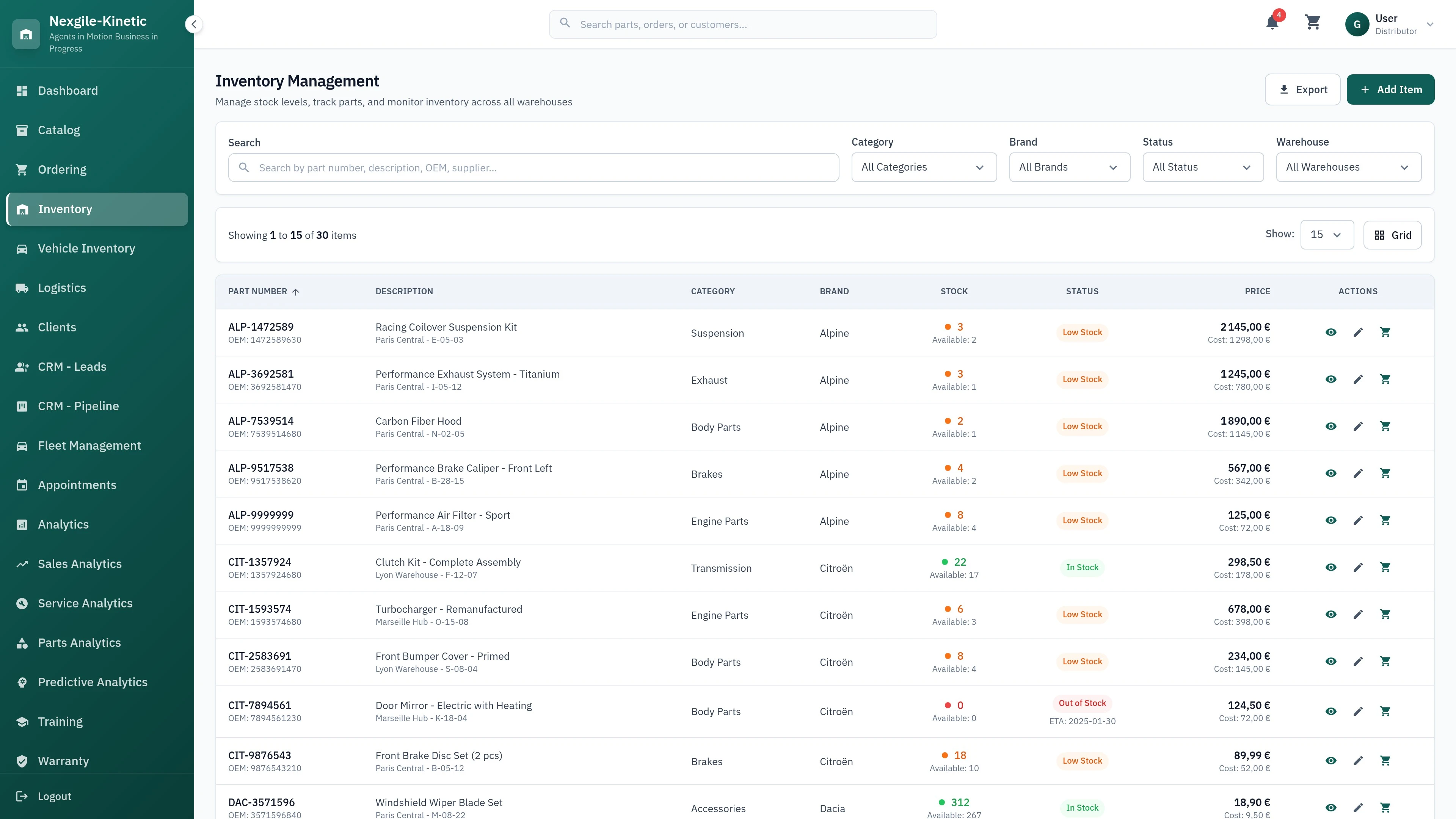Screen dimensions: 1456x819
Task: Click the Add Item button
Action: 1391,89
